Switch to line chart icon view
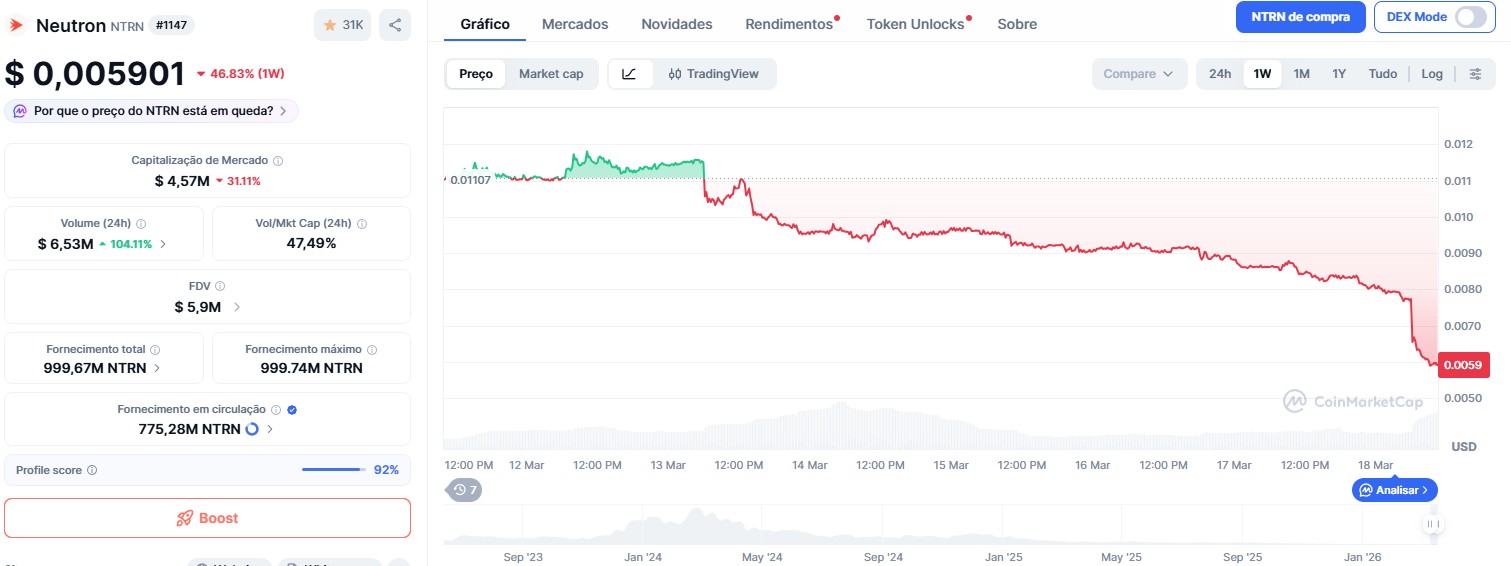The width and height of the screenshot is (1511, 566). 629,74
